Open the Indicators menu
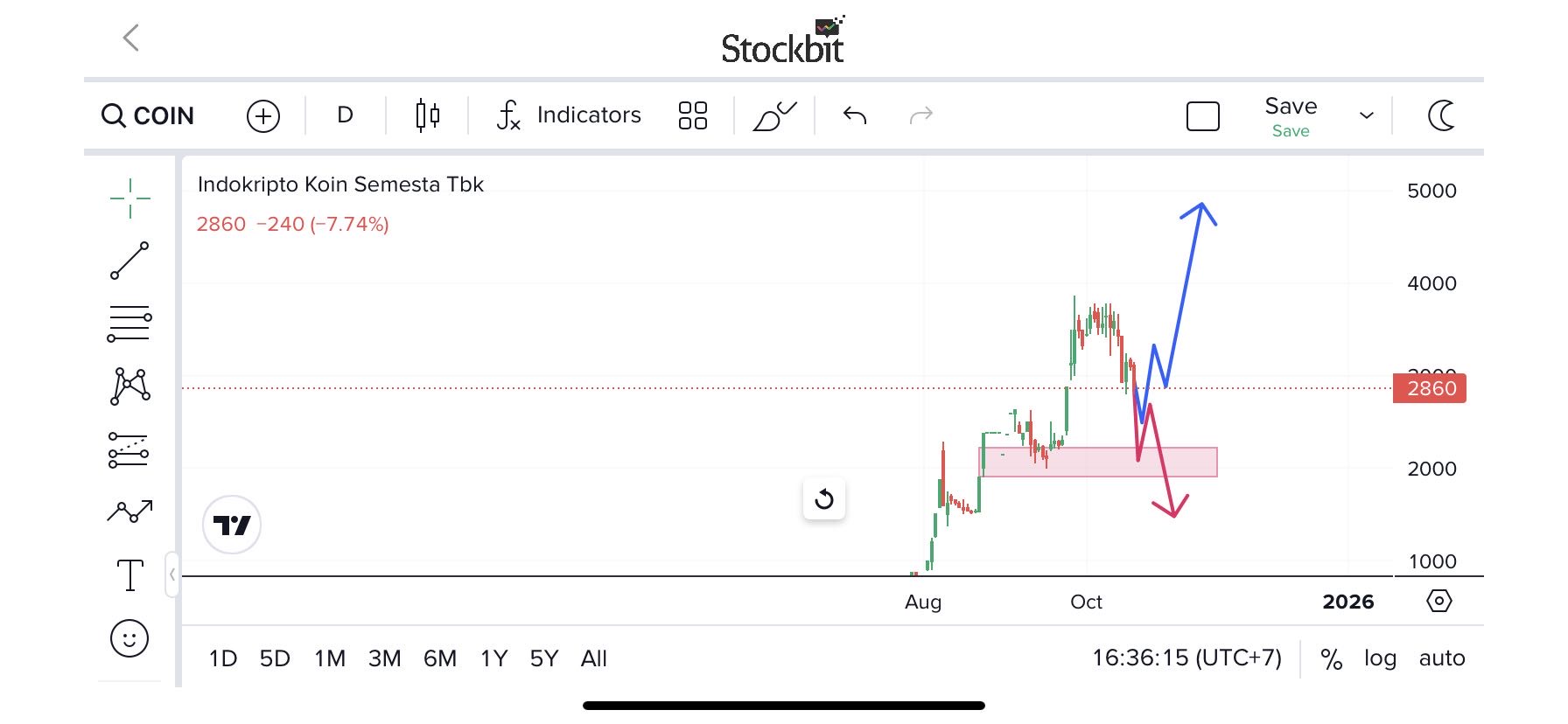The height and width of the screenshot is (724, 1568). click(570, 115)
